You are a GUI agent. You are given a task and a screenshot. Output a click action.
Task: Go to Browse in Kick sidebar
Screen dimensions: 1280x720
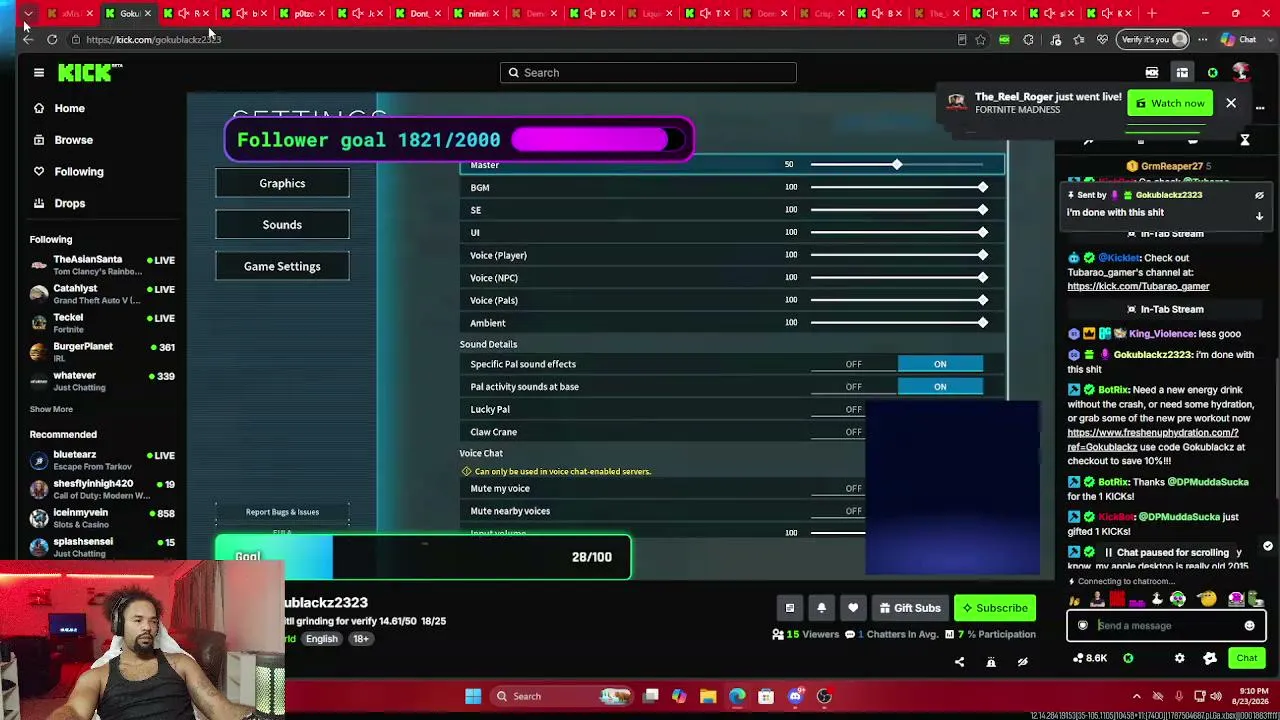[x=63, y=140]
